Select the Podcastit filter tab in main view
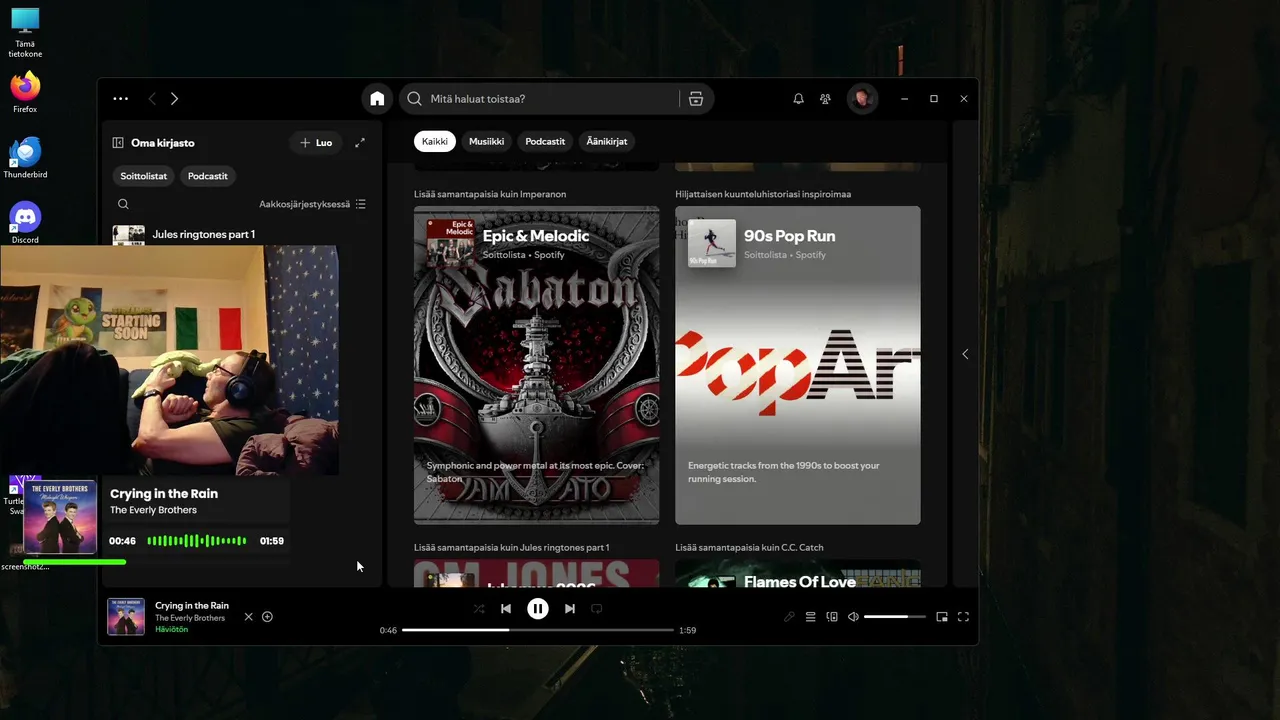The image size is (1280, 720). 545,141
